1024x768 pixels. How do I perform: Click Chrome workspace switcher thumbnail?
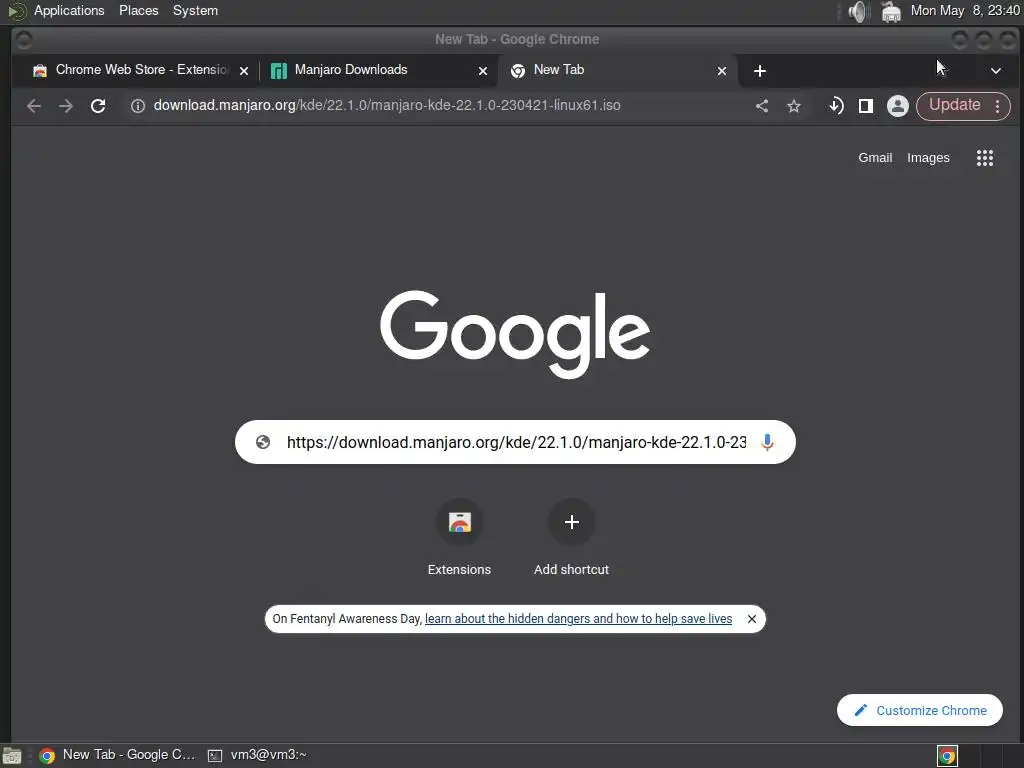click(948, 756)
